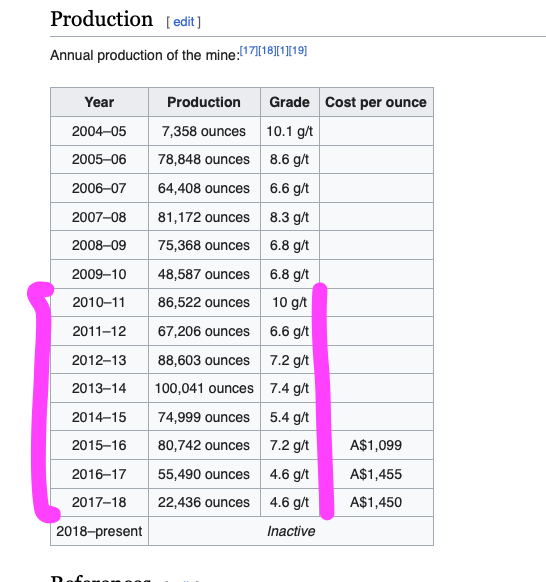
Task: Select the 2011–12 year cell
Action: point(99,331)
